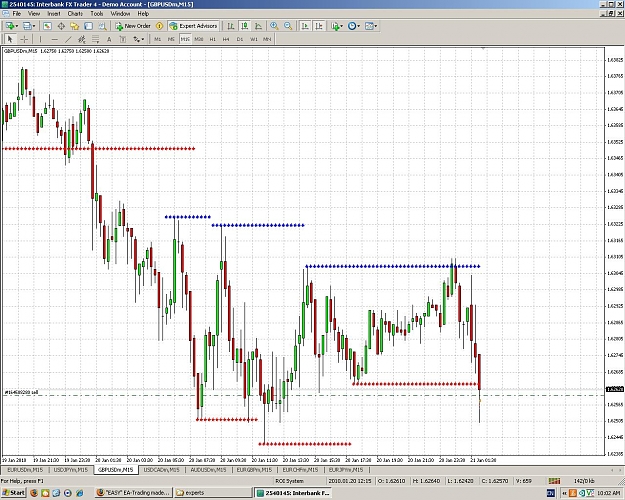Toggle the Terminal window icon

pos(88,26)
